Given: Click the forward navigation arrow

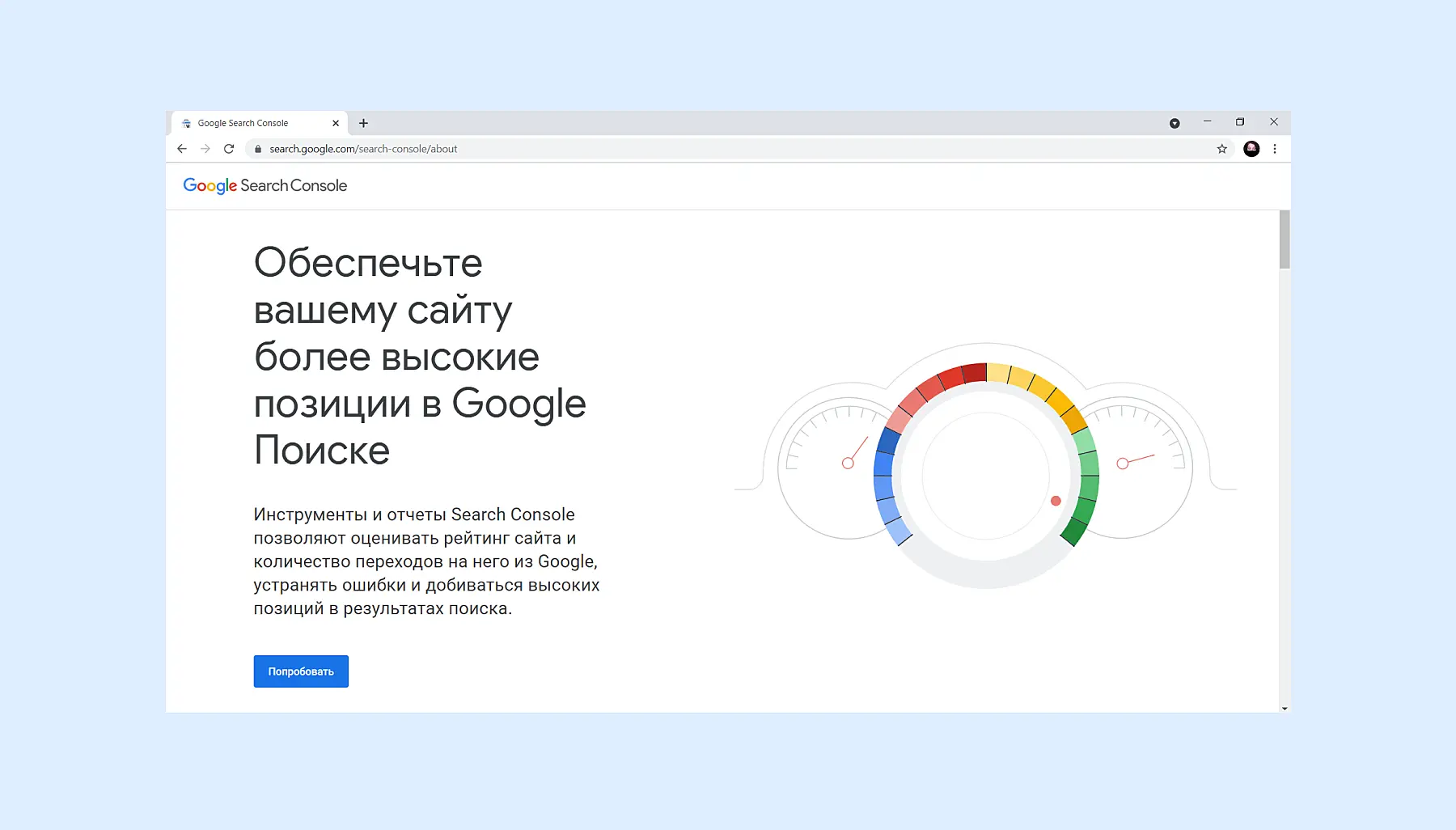Looking at the screenshot, I should point(205,149).
